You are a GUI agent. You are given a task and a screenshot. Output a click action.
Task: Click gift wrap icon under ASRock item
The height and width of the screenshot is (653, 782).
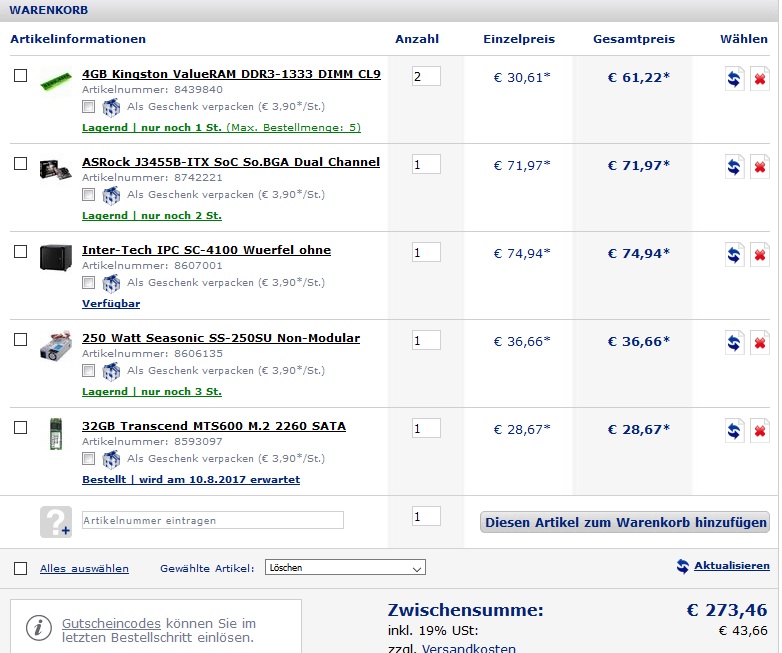point(111,195)
